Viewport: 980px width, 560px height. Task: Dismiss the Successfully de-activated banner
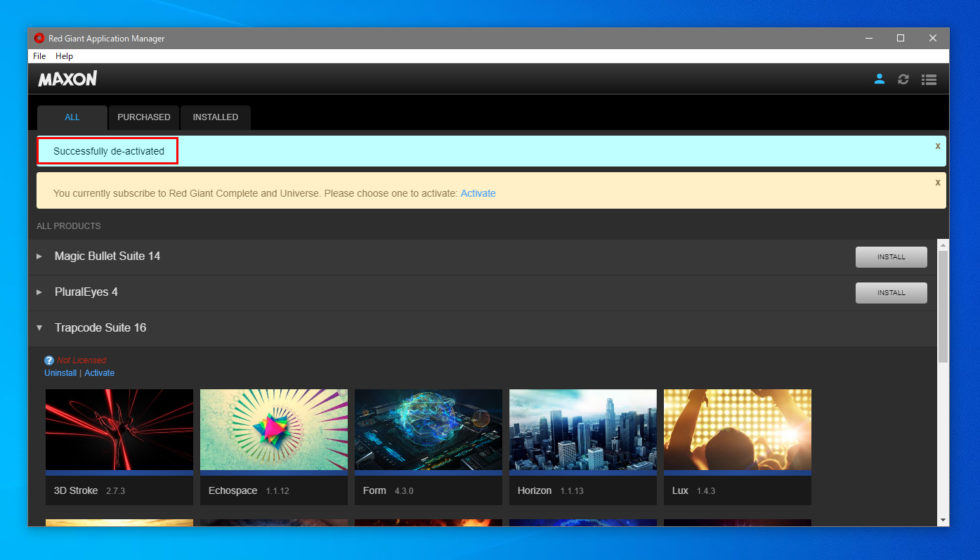tap(938, 146)
